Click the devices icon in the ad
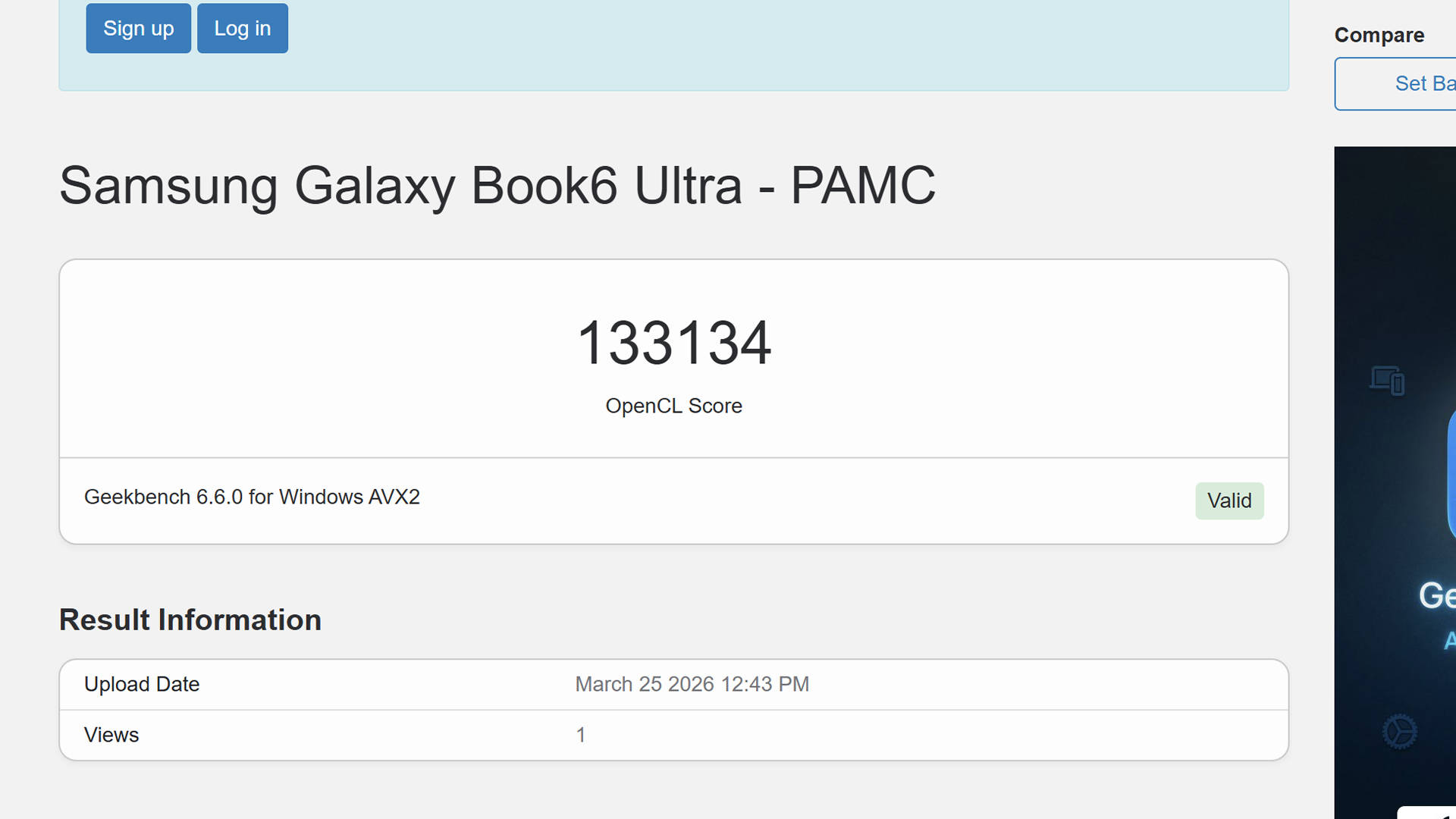Screen dimensions: 1456x819 1387,380
